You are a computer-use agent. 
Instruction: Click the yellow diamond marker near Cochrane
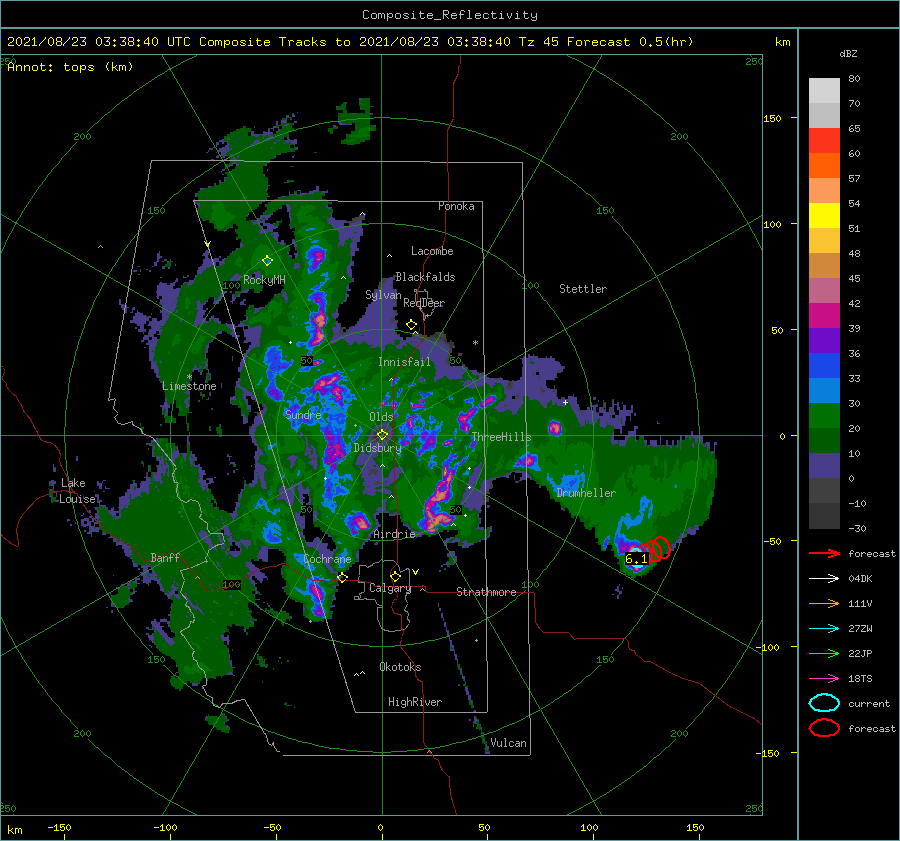[342, 577]
